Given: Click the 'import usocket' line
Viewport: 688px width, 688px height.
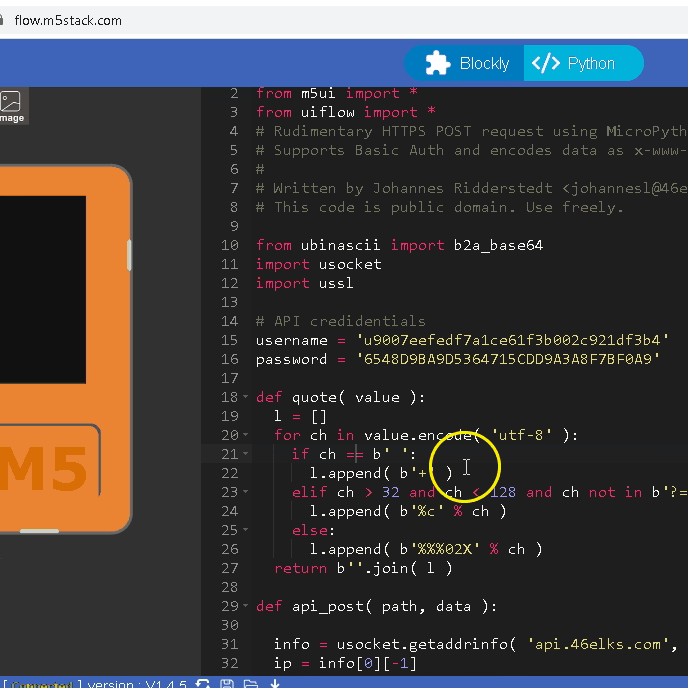Looking at the screenshot, I should [x=319, y=264].
